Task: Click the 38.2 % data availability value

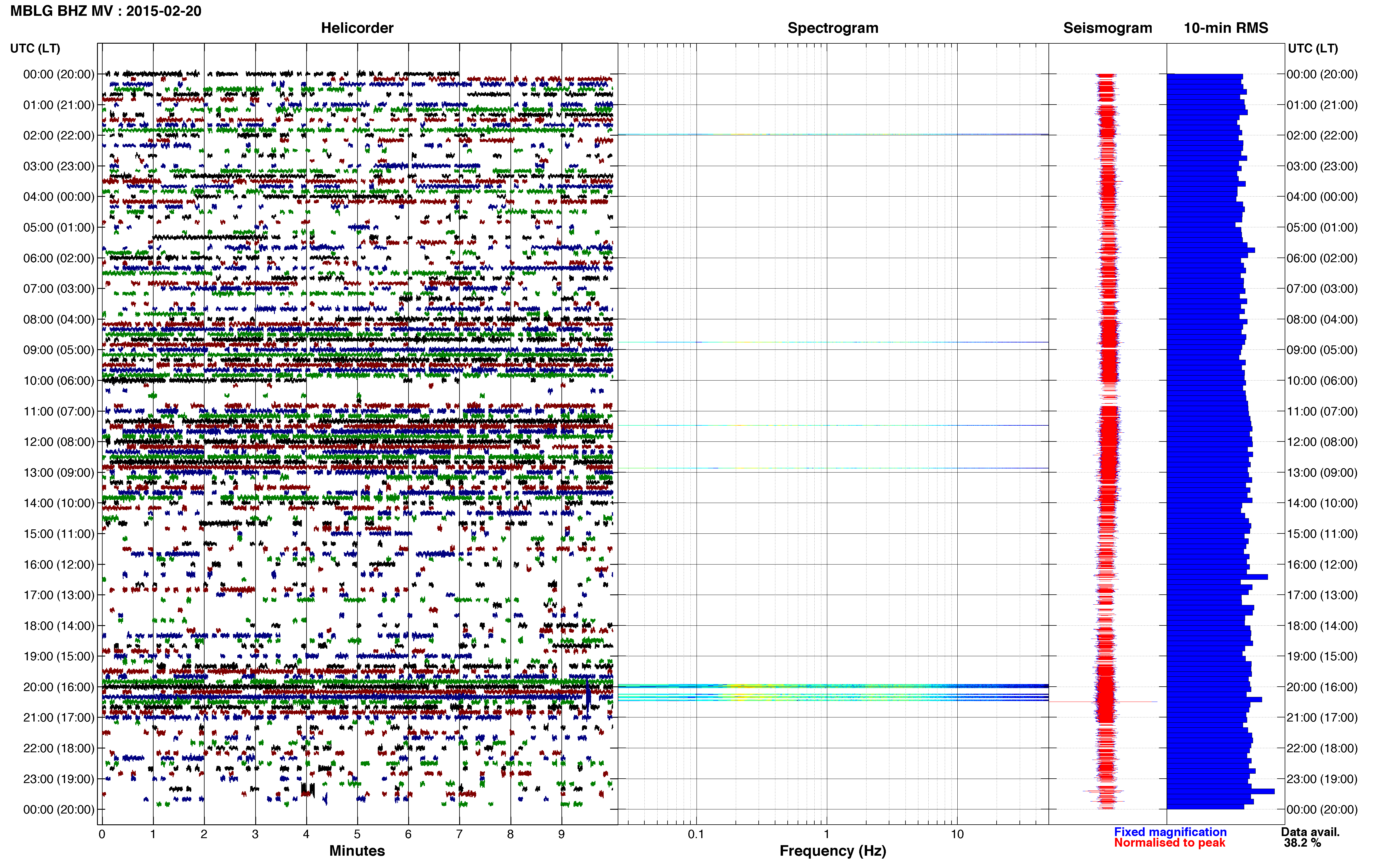Action: point(1302,843)
